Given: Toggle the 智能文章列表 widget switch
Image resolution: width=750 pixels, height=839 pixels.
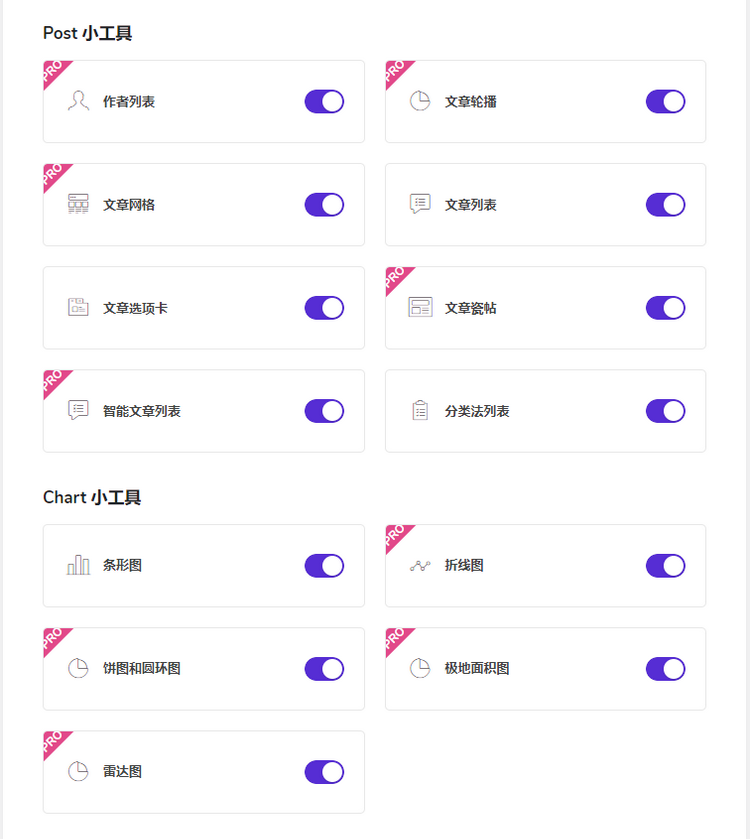Looking at the screenshot, I should coord(324,411).
